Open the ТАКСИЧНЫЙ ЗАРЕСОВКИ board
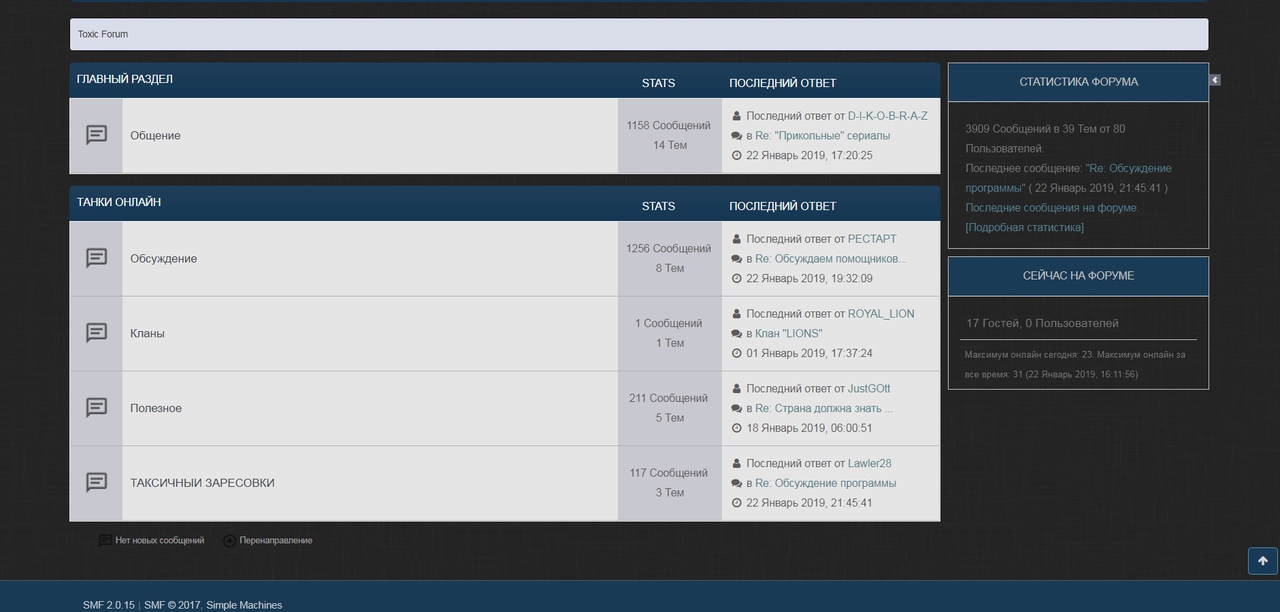The width and height of the screenshot is (1280, 612). [202, 483]
